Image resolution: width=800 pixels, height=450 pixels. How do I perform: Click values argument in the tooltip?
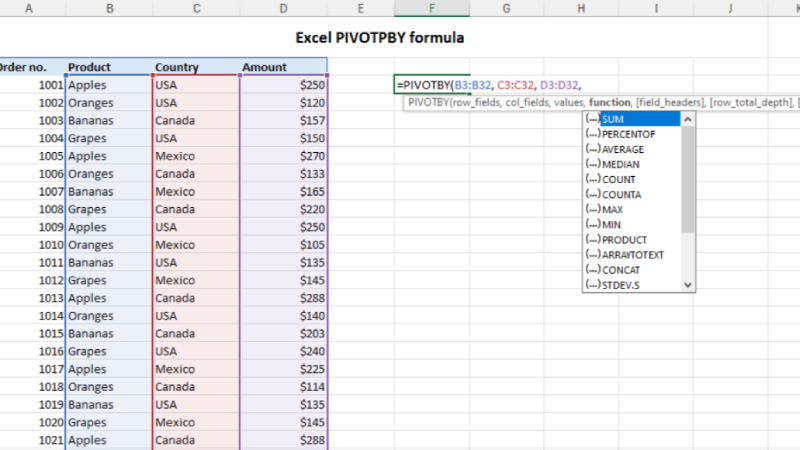tap(569, 103)
